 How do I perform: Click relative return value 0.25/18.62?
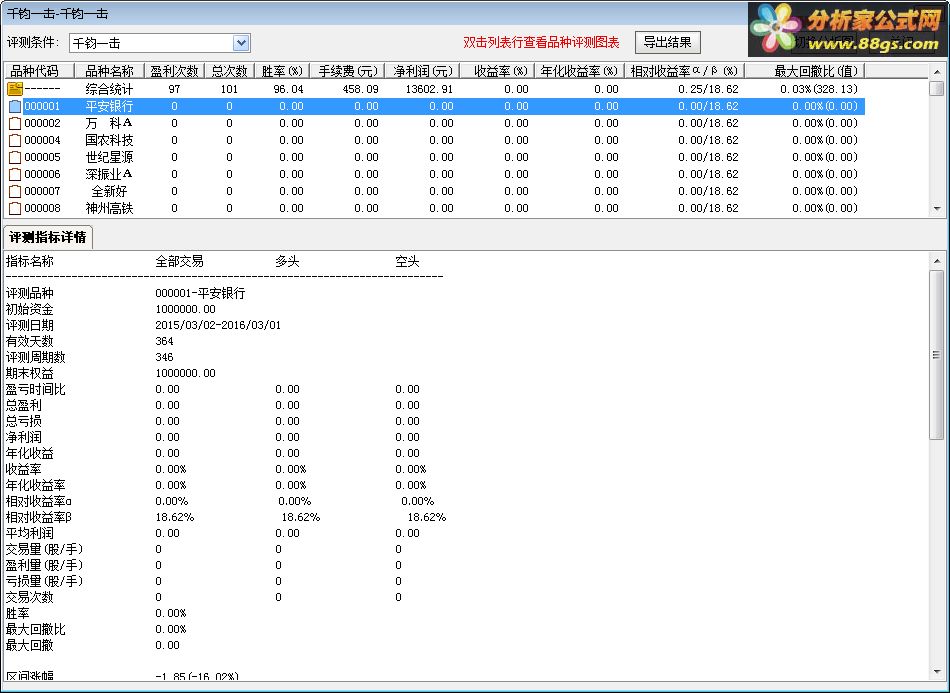click(x=708, y=89)
